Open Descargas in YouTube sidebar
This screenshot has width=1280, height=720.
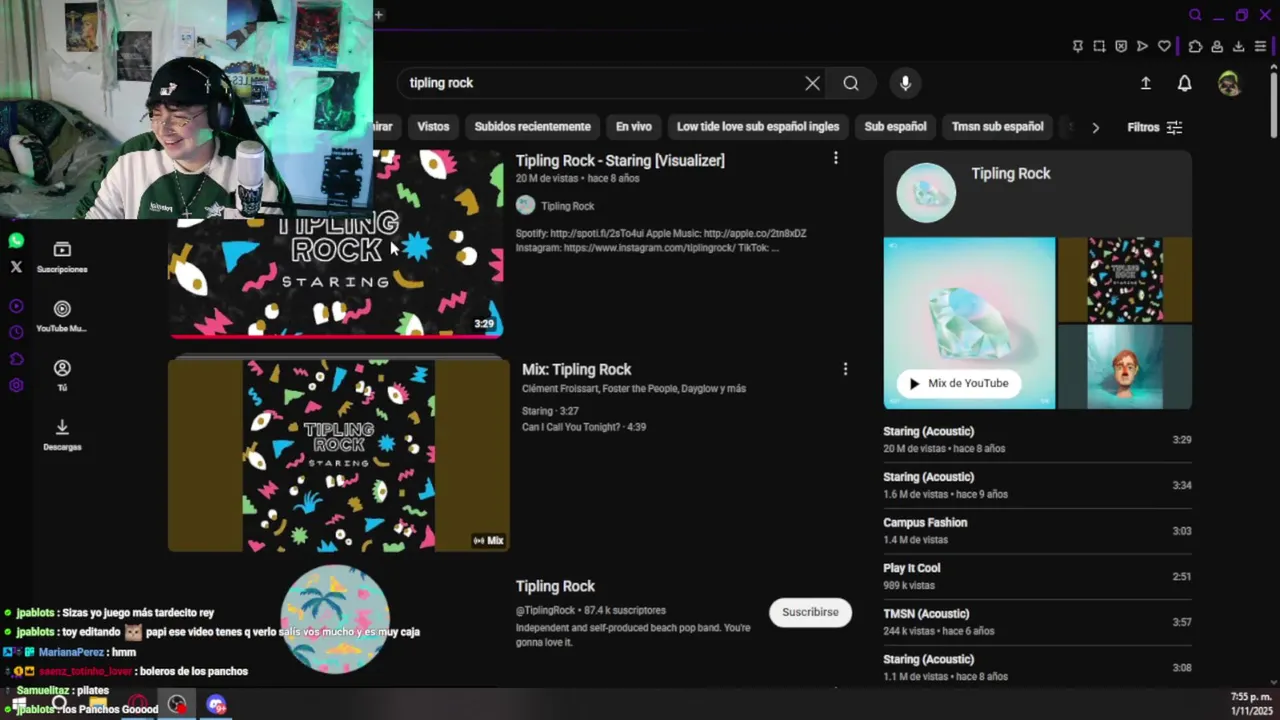[62, 434]
